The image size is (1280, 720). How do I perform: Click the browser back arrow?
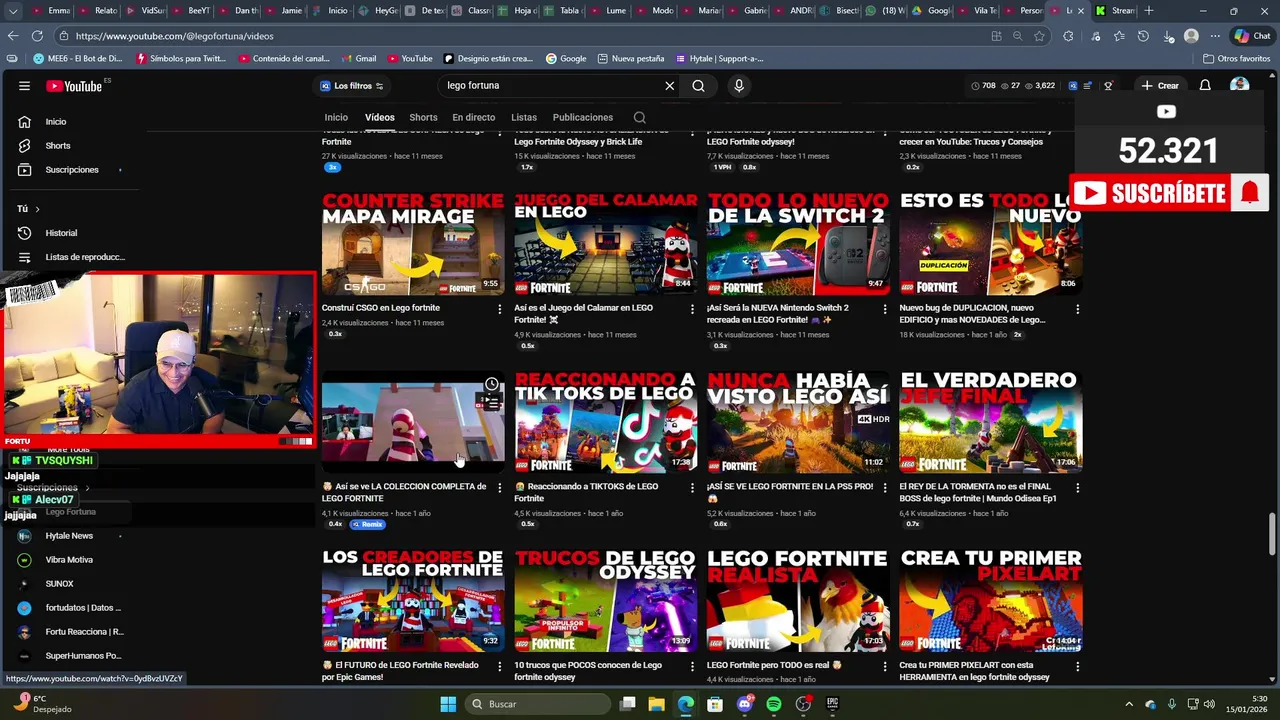click(x=13, y=36)
